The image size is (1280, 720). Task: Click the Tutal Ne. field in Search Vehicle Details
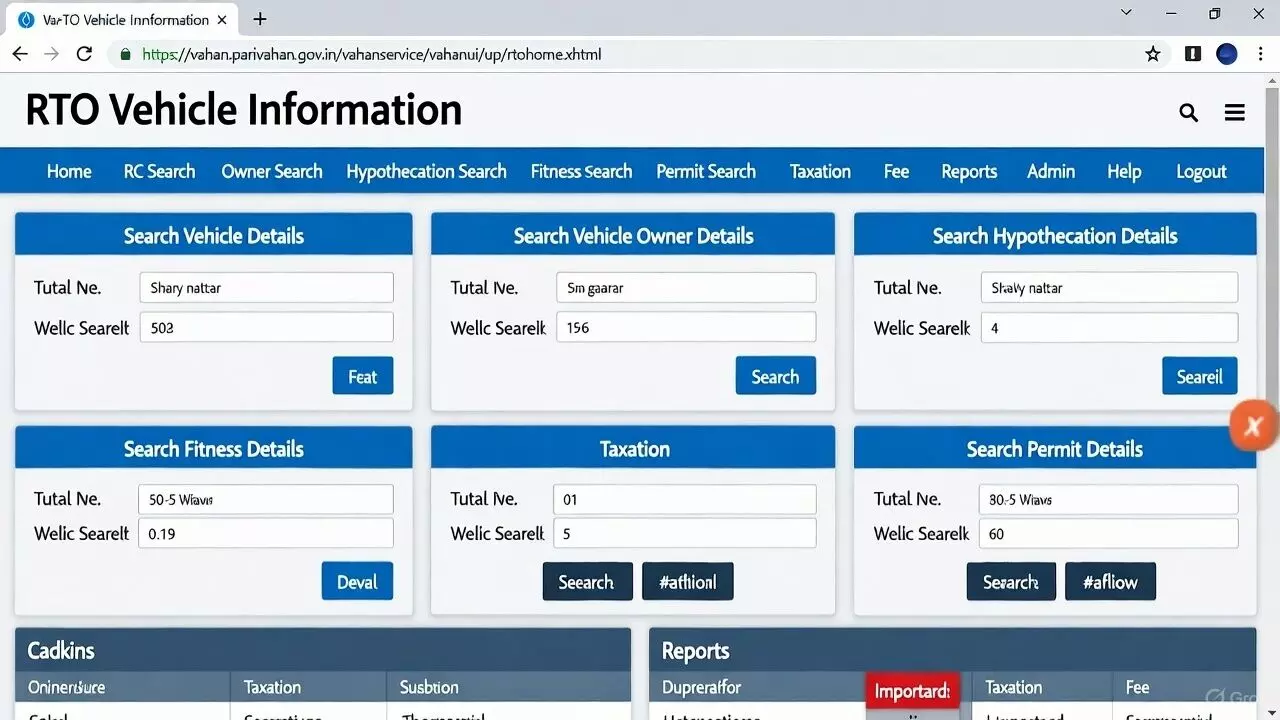266,288
